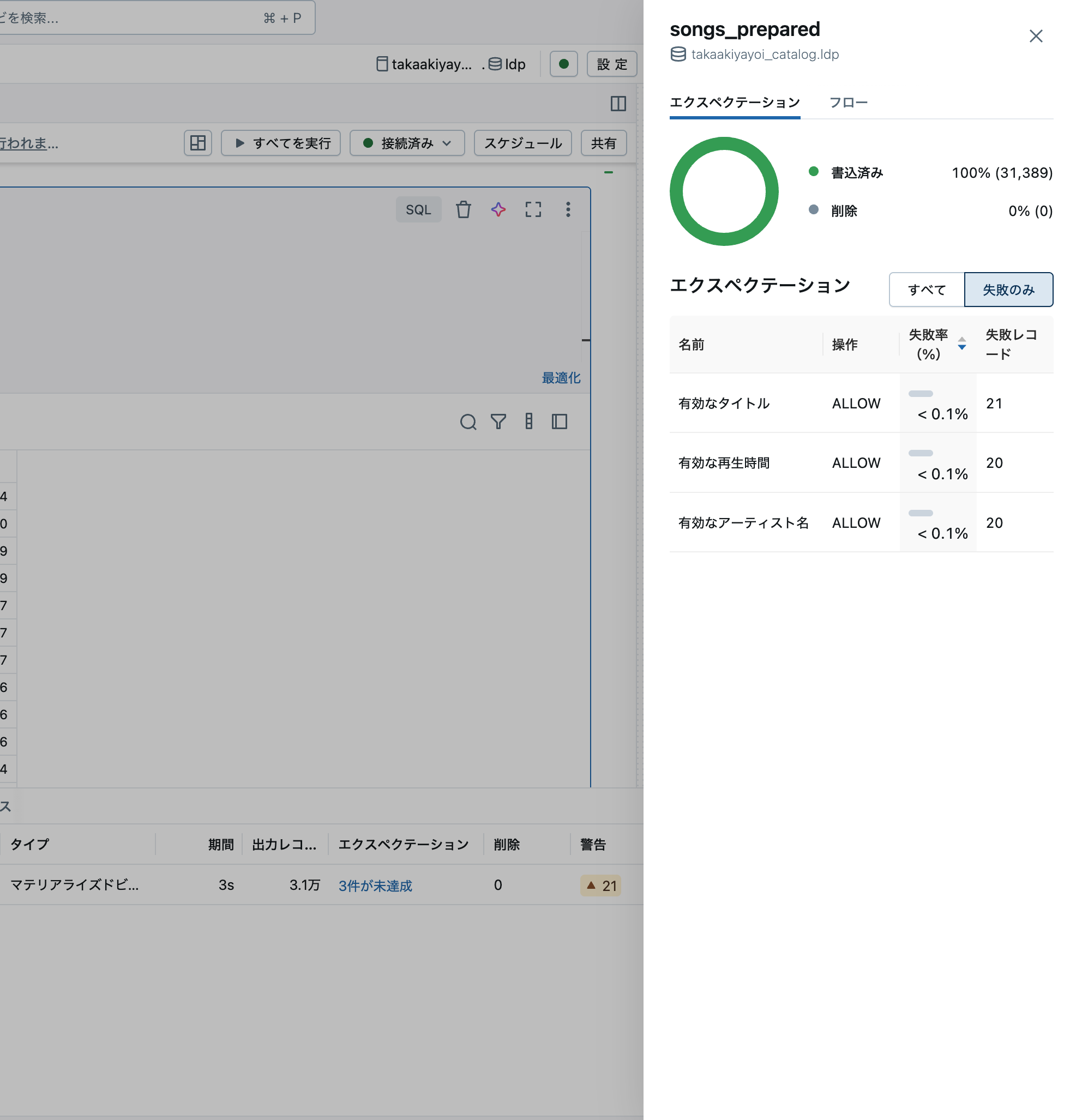The height and width of the screenshot is (1120, 1070).
Task: Toggle the results panel layout icon
Action: [x=560, y=422]
